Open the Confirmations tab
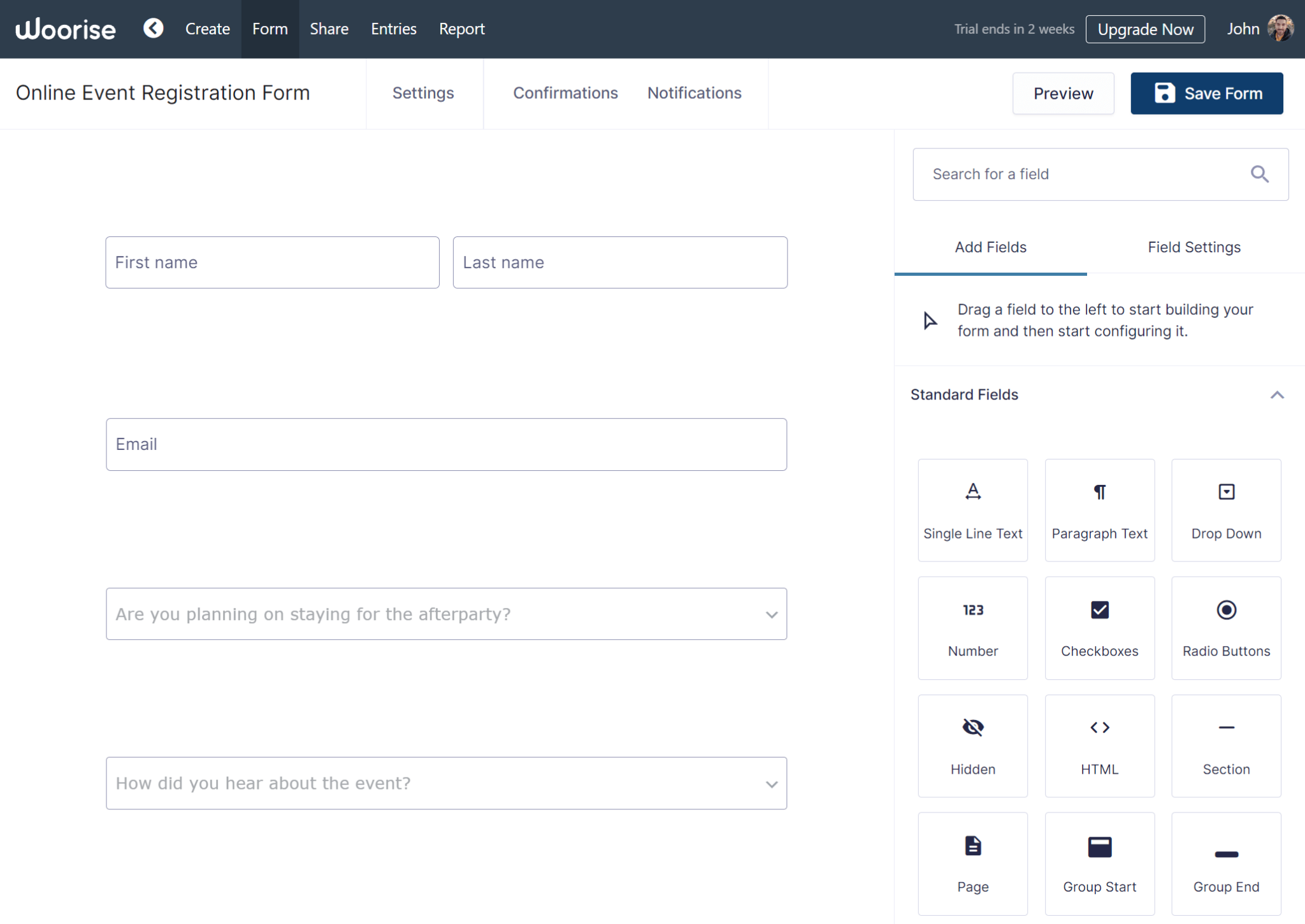This screenshot has width=1305, height=924. (x=565, y=93)
